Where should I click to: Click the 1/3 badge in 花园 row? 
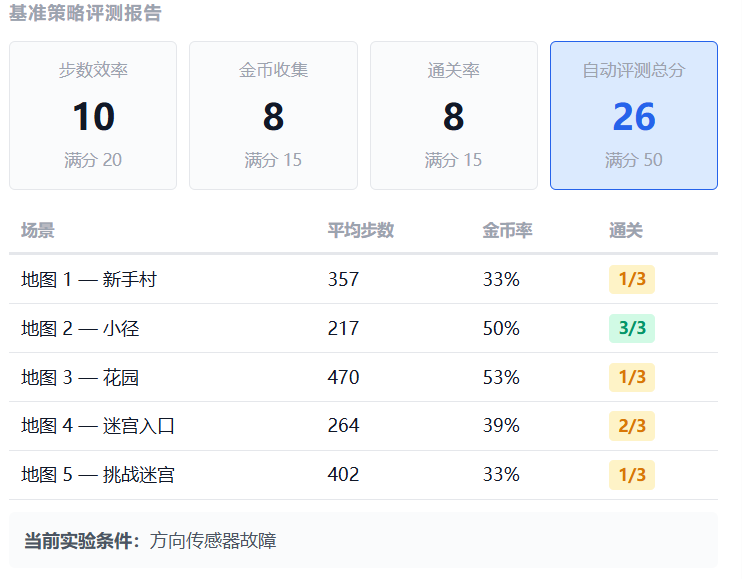[632, 377]
